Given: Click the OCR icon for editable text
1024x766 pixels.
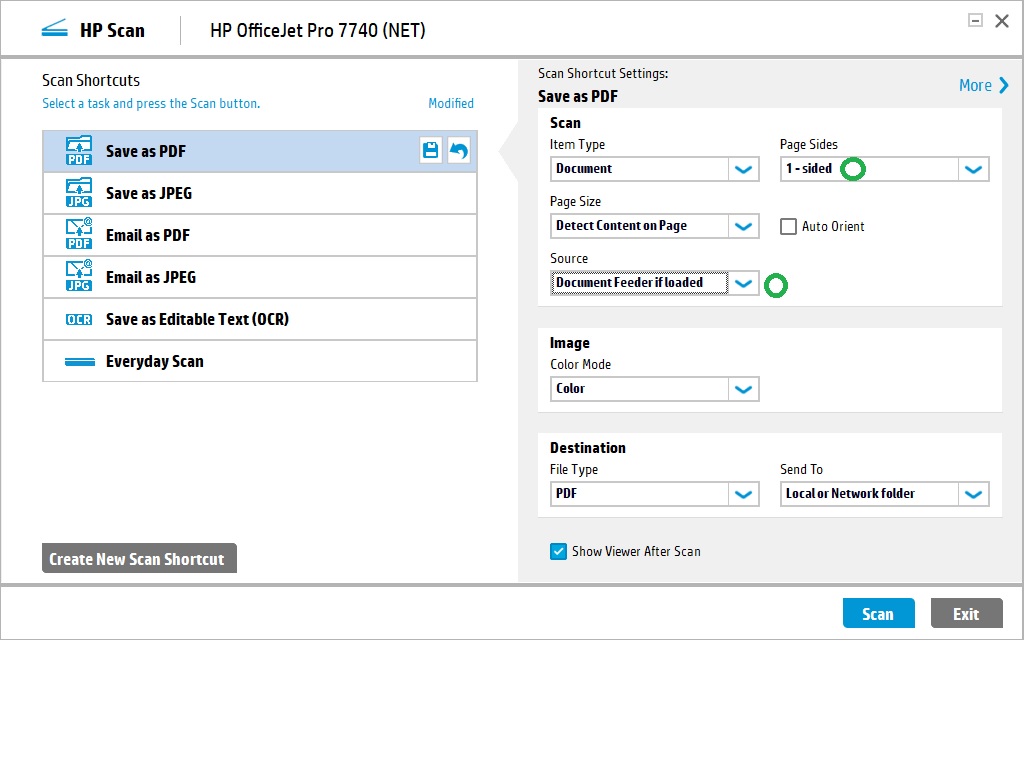Looking at the screenshot, I should [78, 319].
